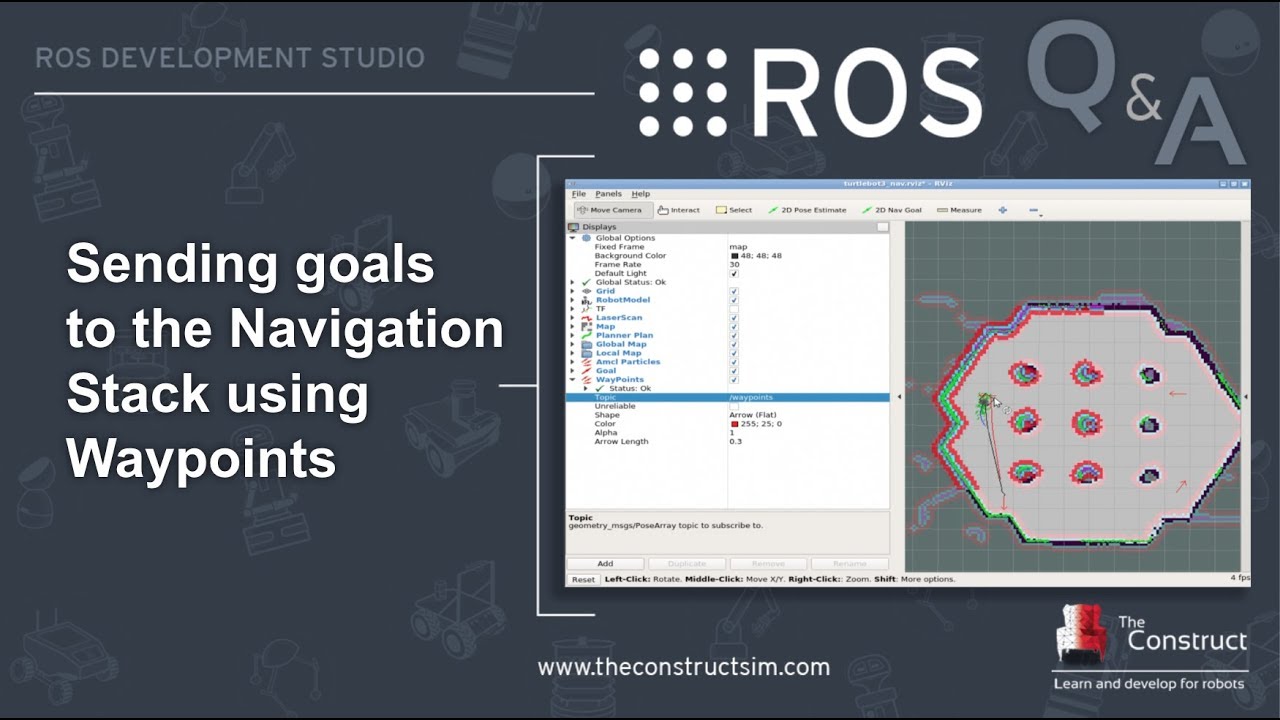Click the Background Color black swatch

click(734, 256)
